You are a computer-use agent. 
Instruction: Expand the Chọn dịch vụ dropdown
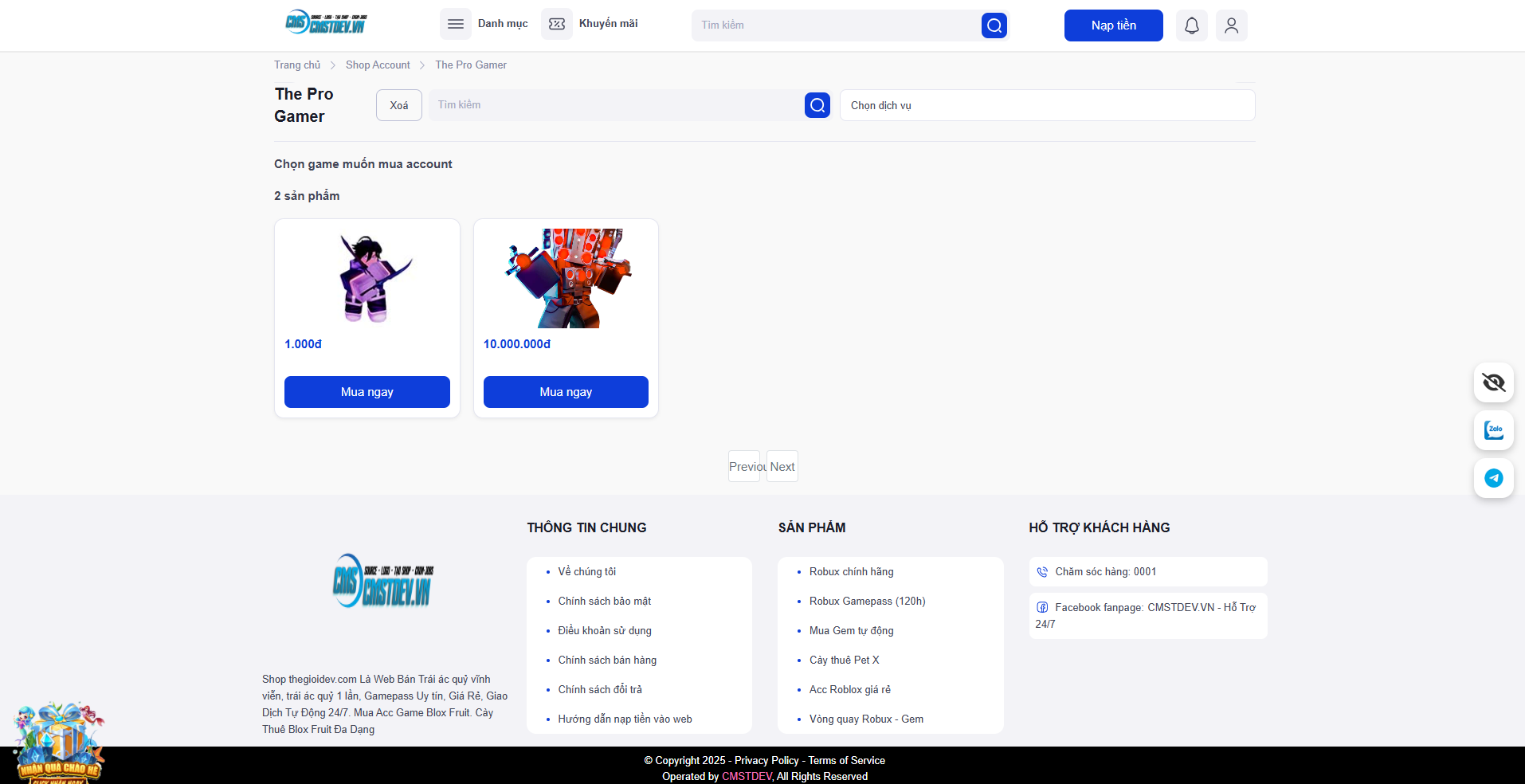point(1046,105)
